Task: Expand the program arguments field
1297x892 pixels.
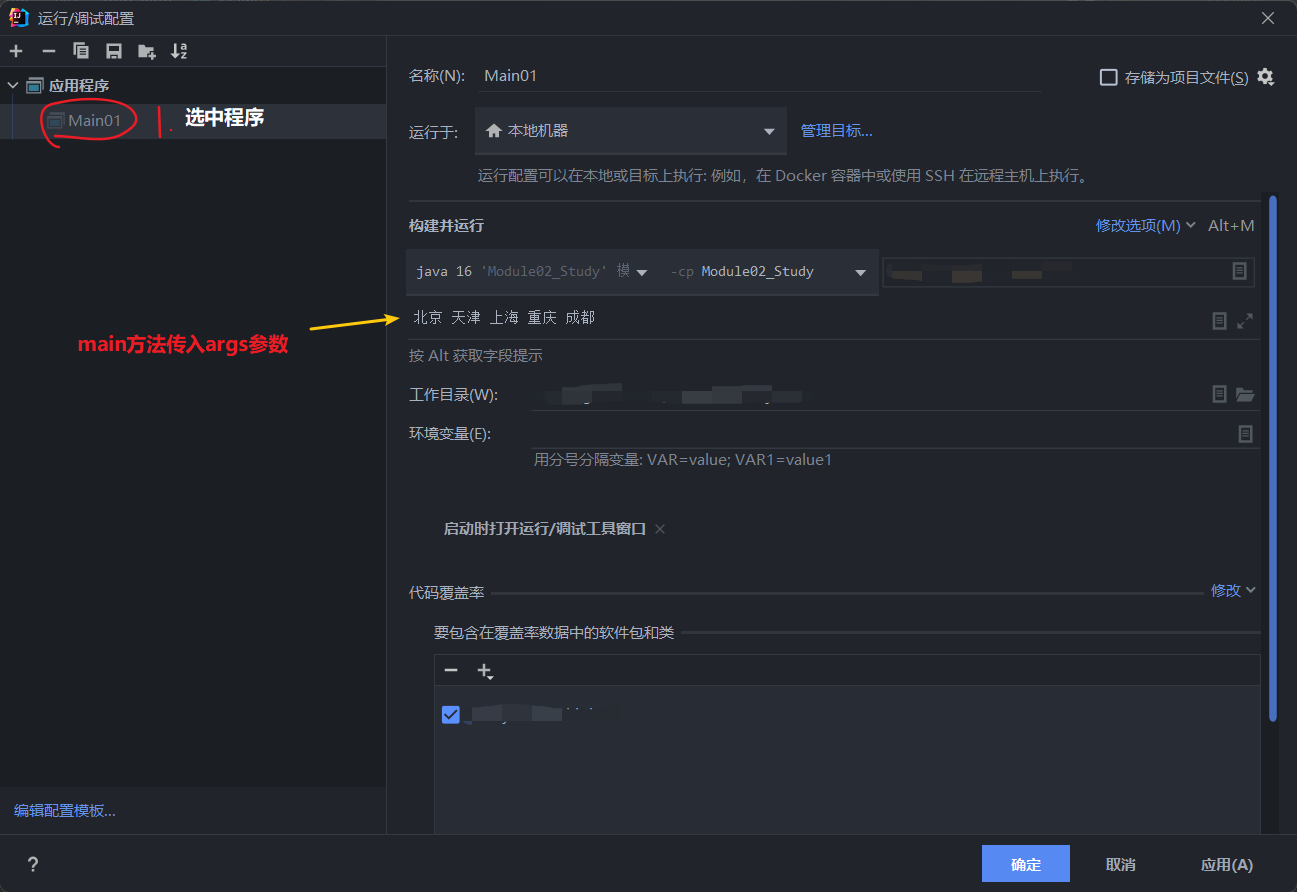Action: pyautogui.click(x=1245, y=321)
